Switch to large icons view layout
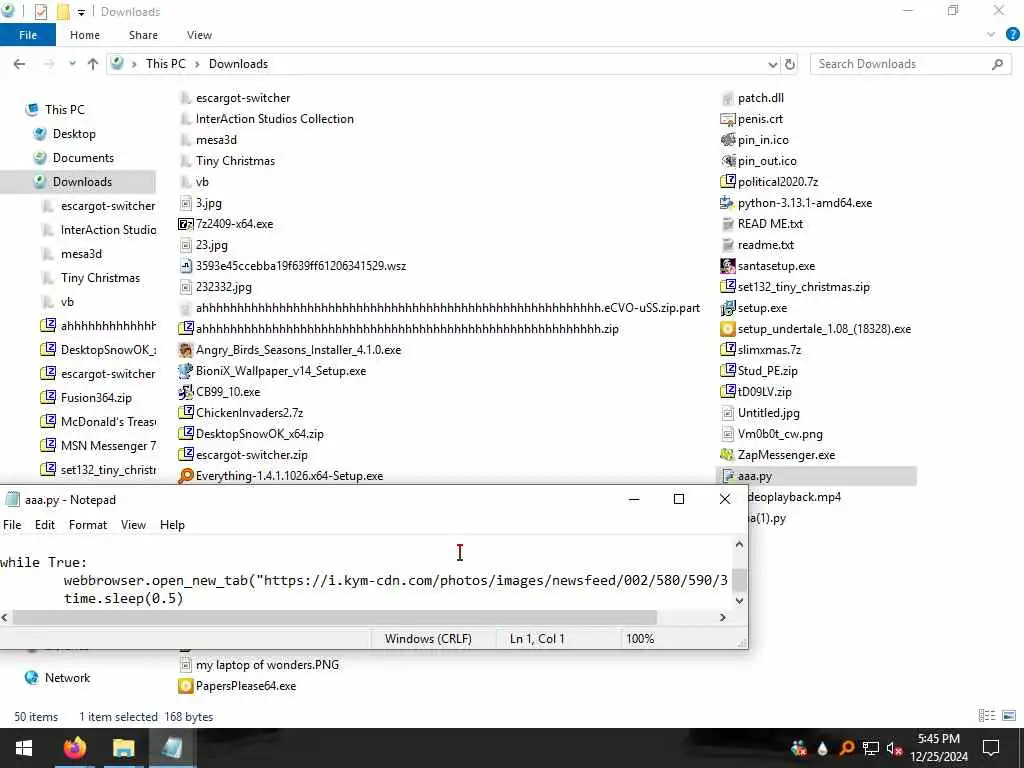The height and width of the screenshot is (768, 1024). [x=1009, y=716]
